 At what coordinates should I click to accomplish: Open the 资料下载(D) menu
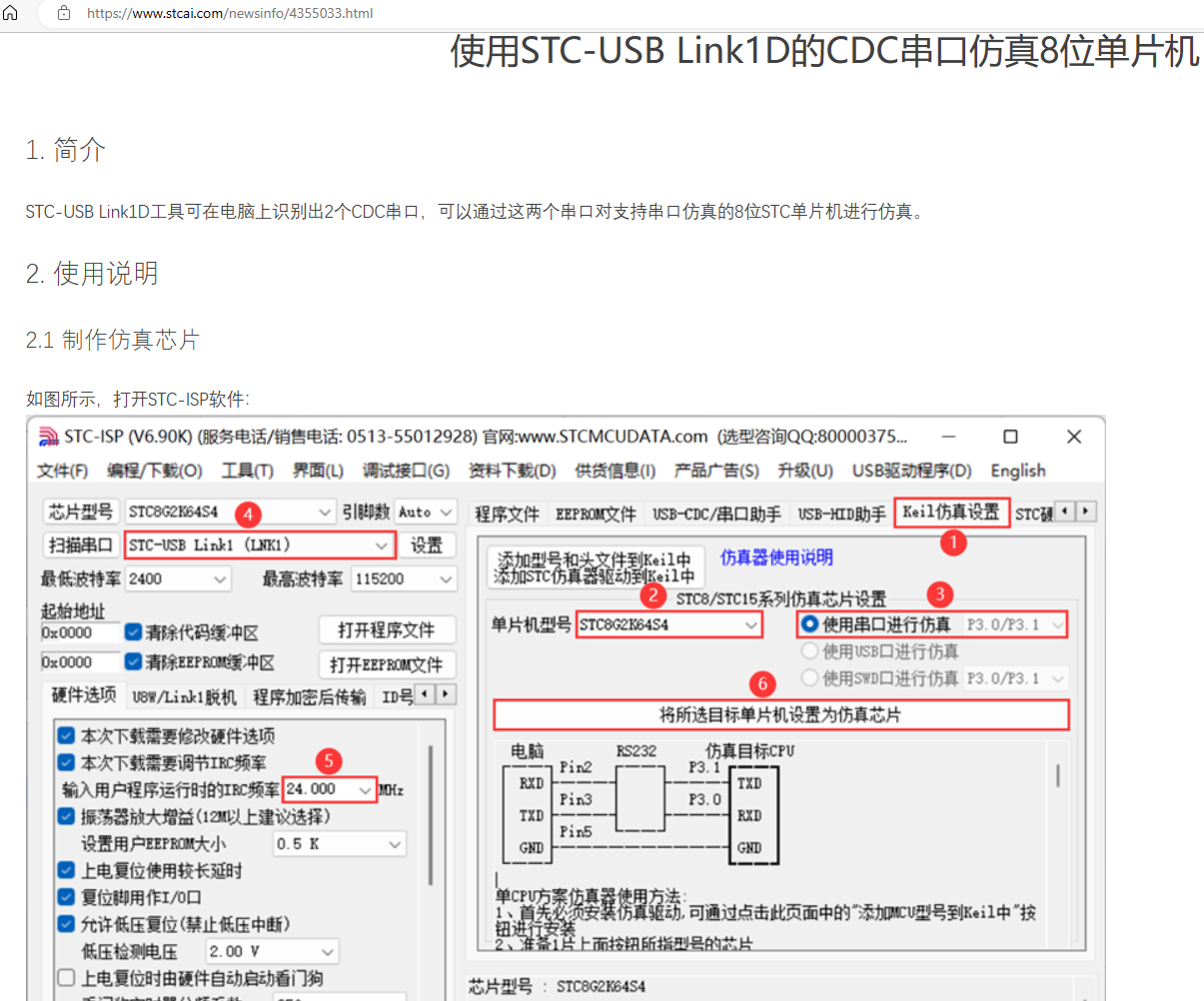tap(512, 471)
